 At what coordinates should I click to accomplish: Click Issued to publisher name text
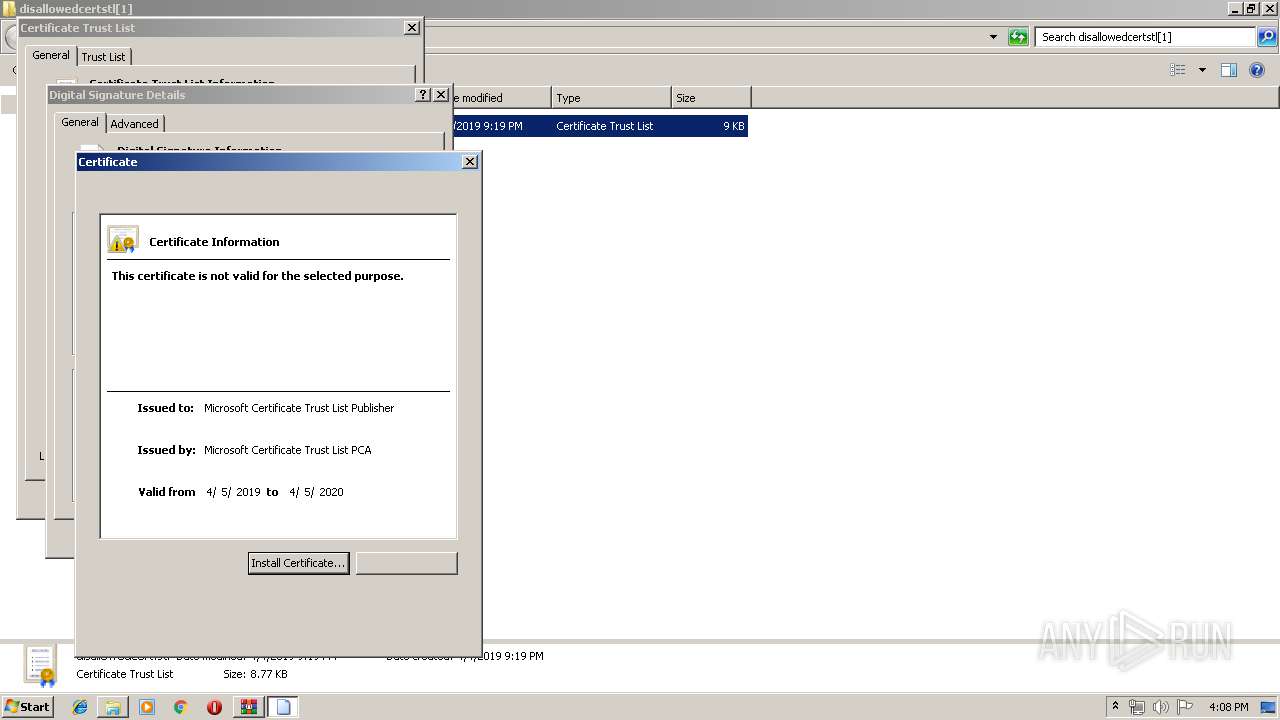coord(299,408)
